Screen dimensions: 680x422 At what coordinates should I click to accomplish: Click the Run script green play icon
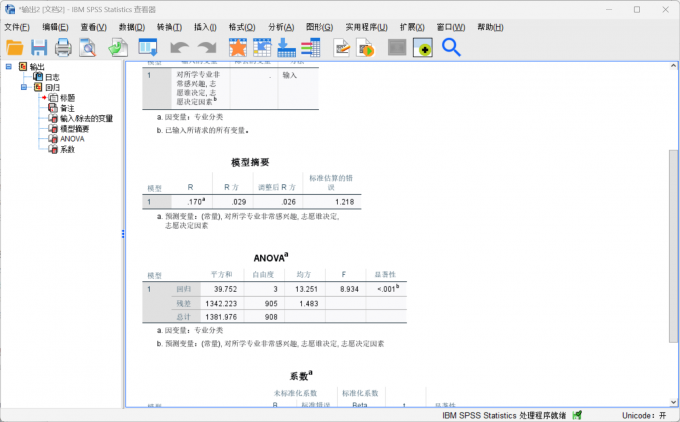point(366,47)
